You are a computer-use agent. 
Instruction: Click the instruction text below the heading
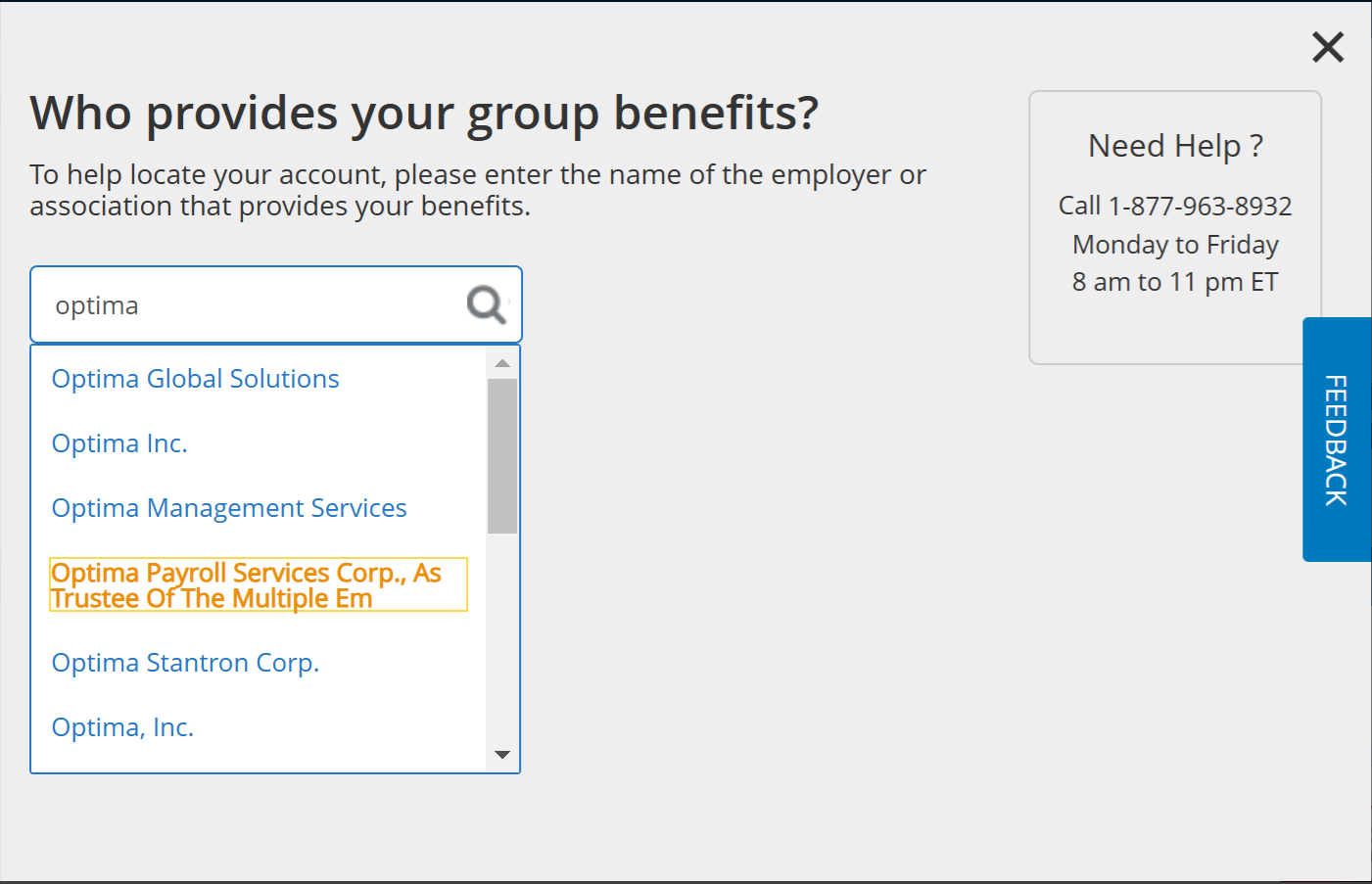pyautogui.click(x=477, y=190)
